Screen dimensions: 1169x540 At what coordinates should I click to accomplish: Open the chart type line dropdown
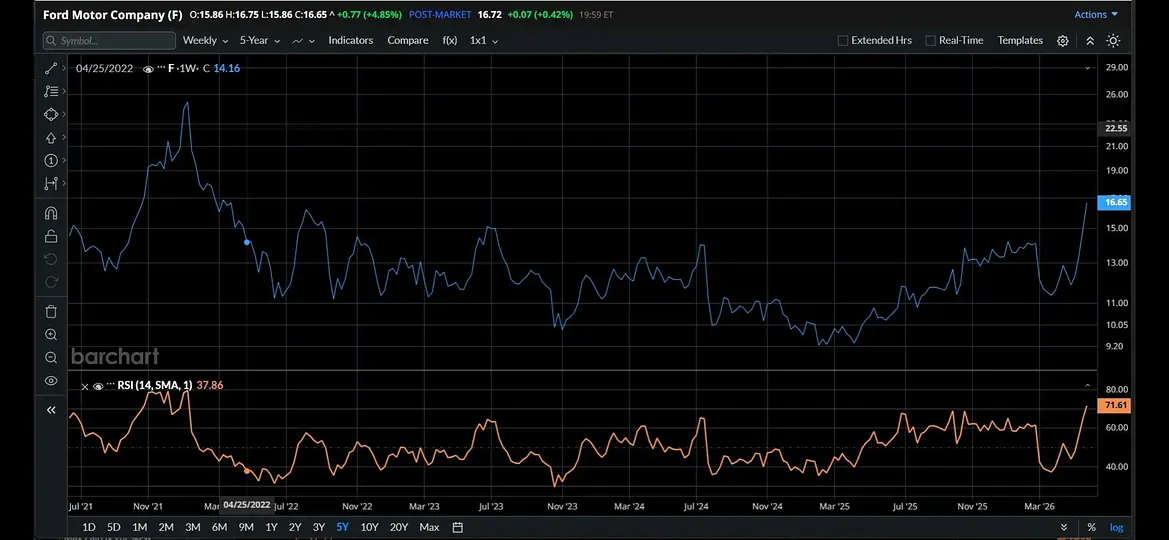pyautogui.click(x=303, y=40)
